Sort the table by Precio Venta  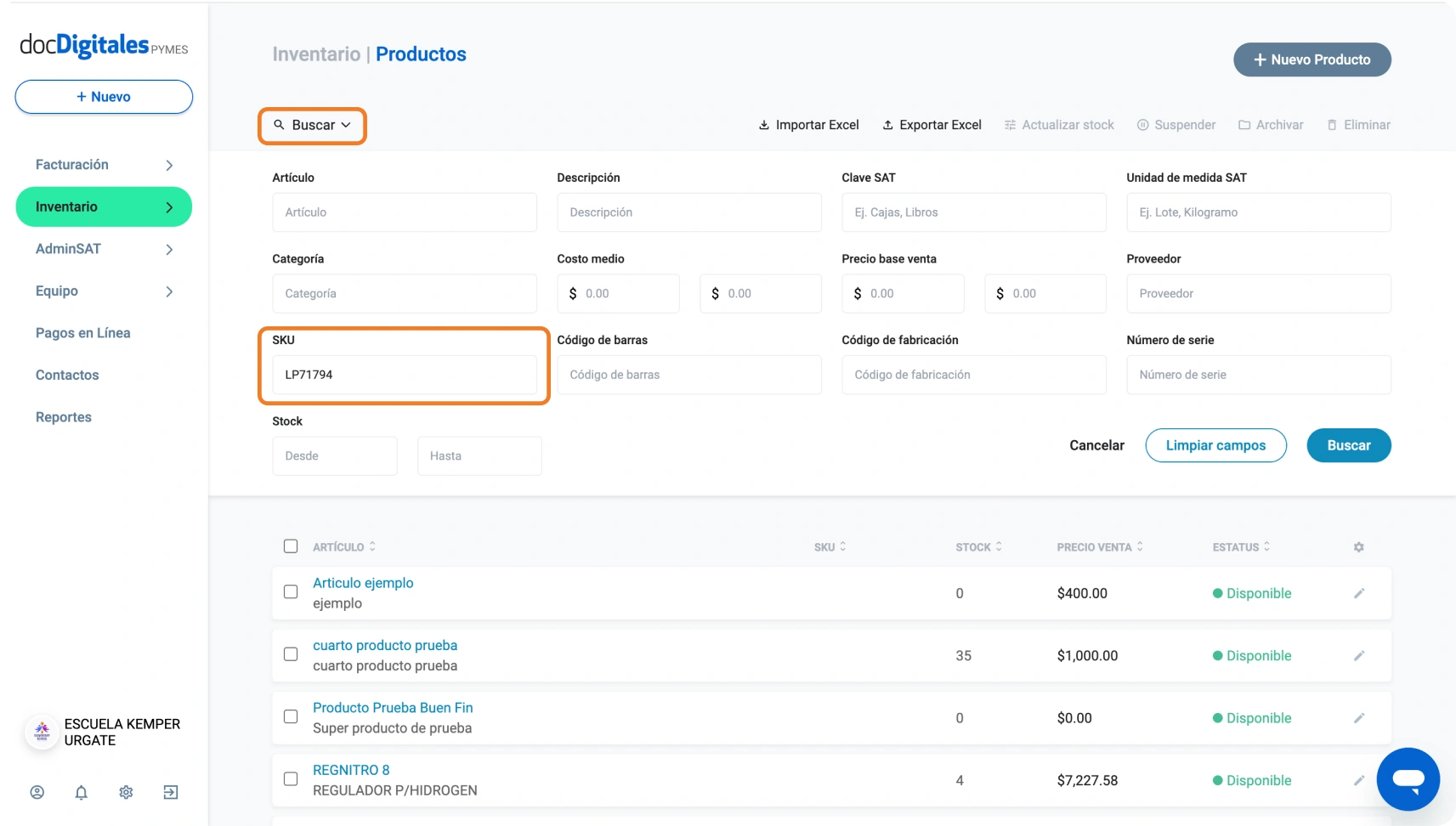[x=1100, y=547]
